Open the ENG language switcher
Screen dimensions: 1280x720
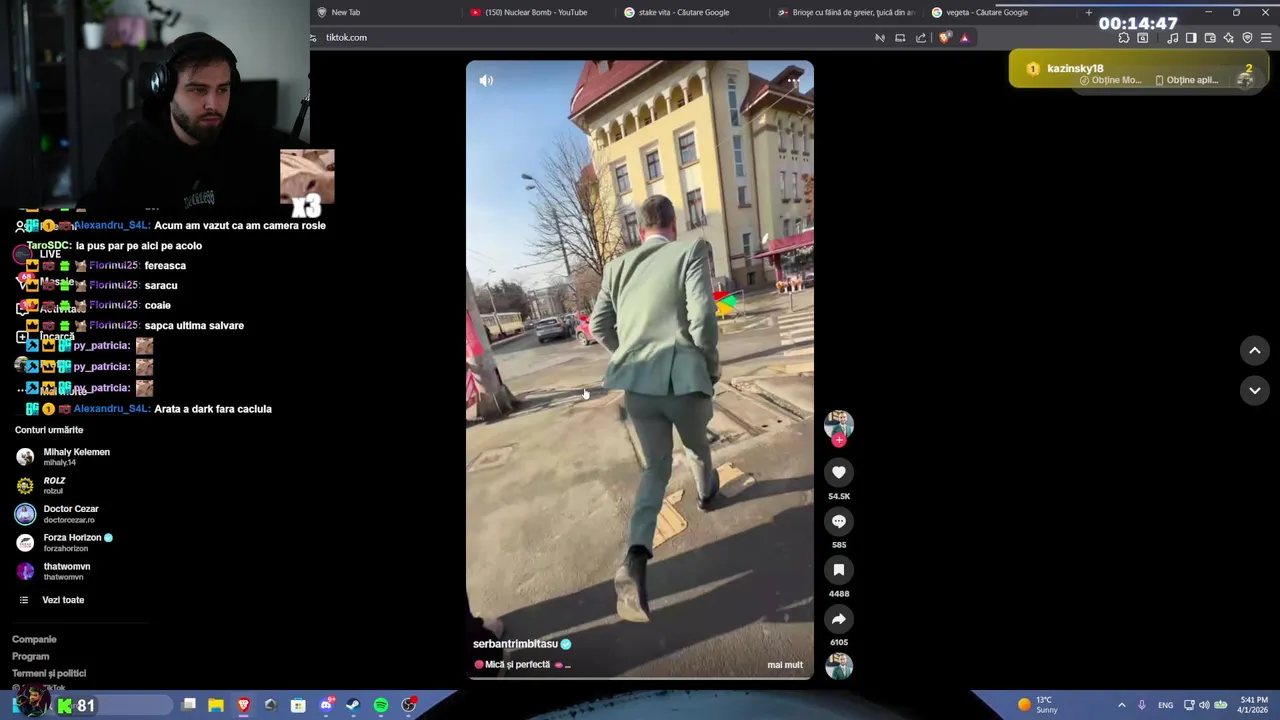pos(1165,705)
